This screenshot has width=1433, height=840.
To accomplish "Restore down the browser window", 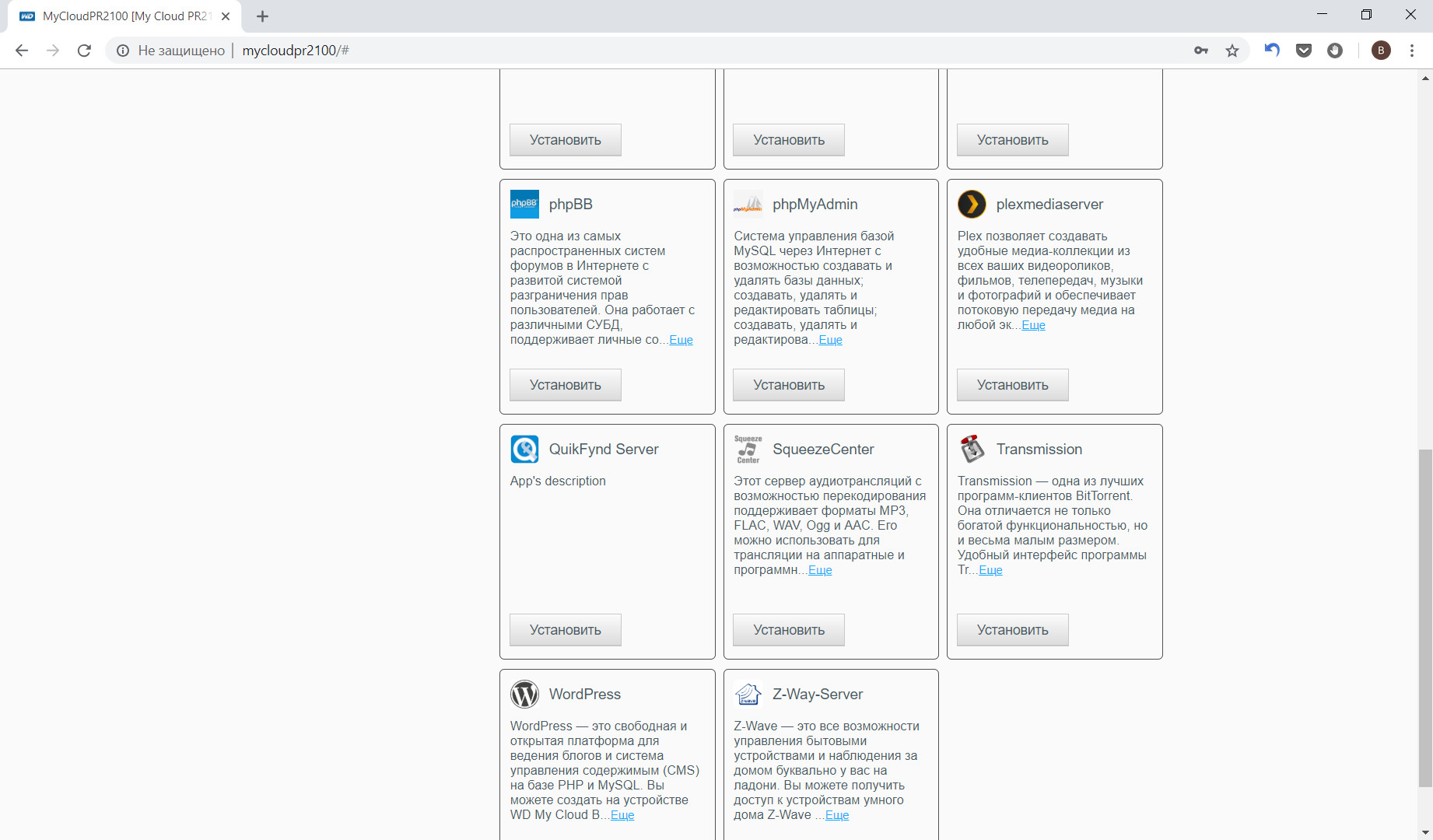I will point(1366,14).
